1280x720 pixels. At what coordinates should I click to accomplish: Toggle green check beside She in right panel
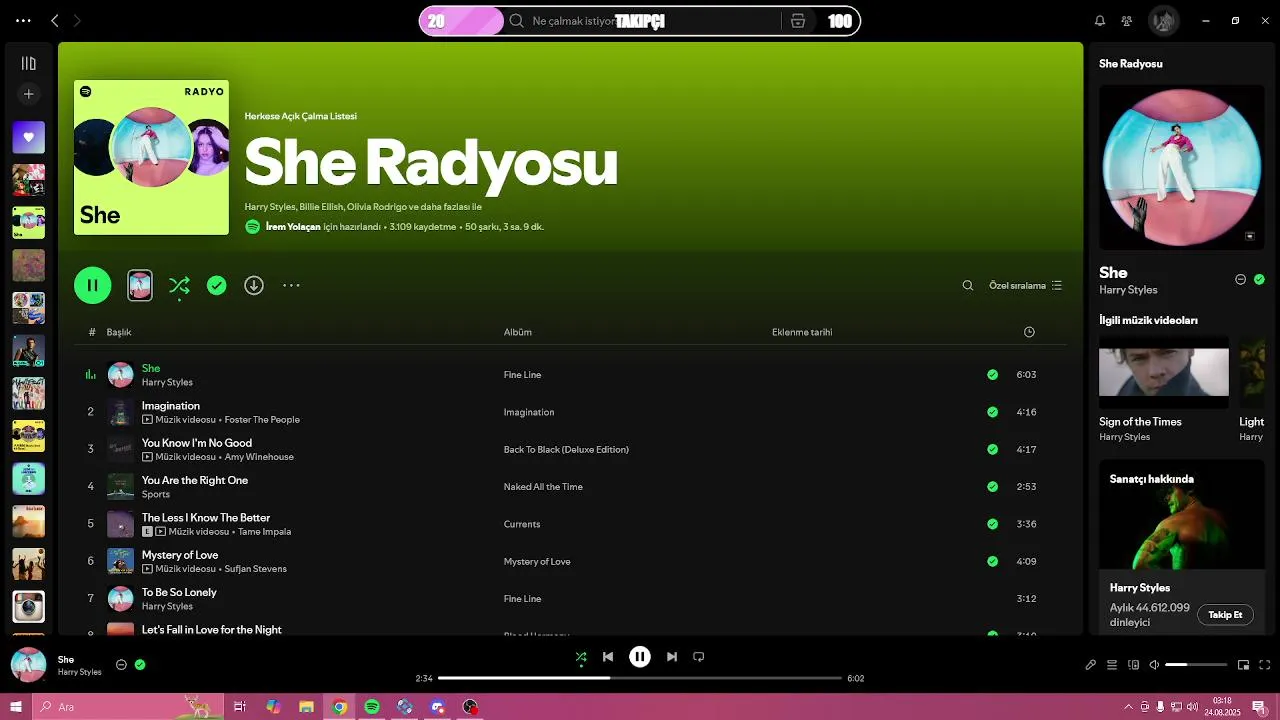click(1259, 280)
